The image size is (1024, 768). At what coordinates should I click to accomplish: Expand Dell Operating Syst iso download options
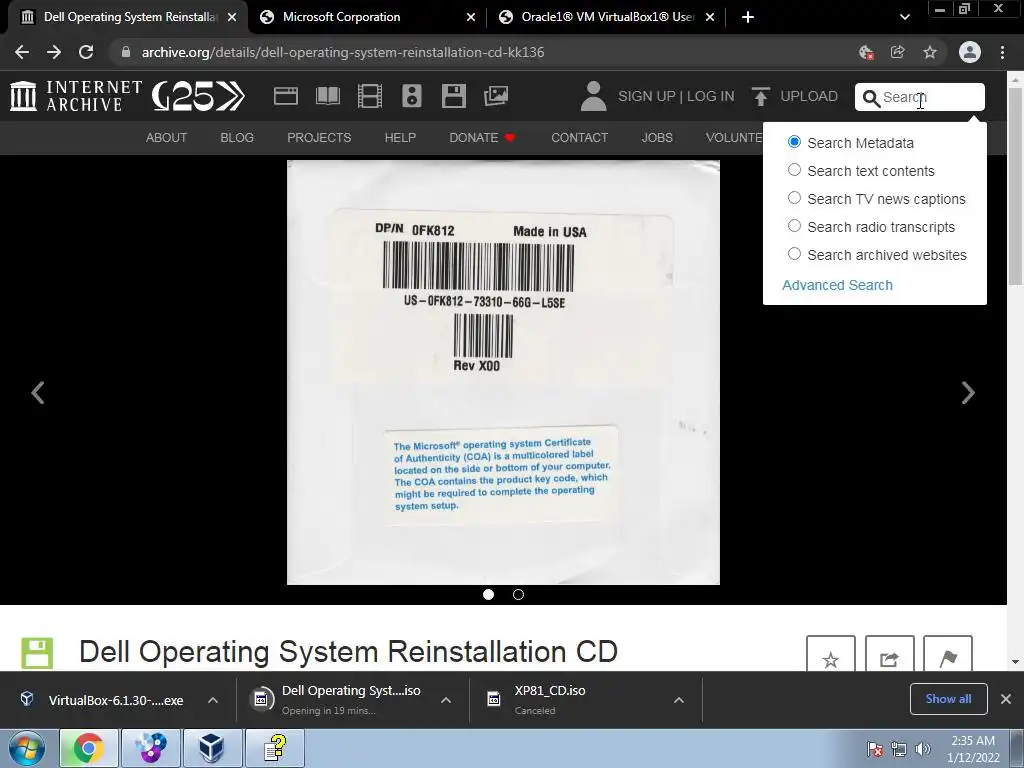point(445,700)
